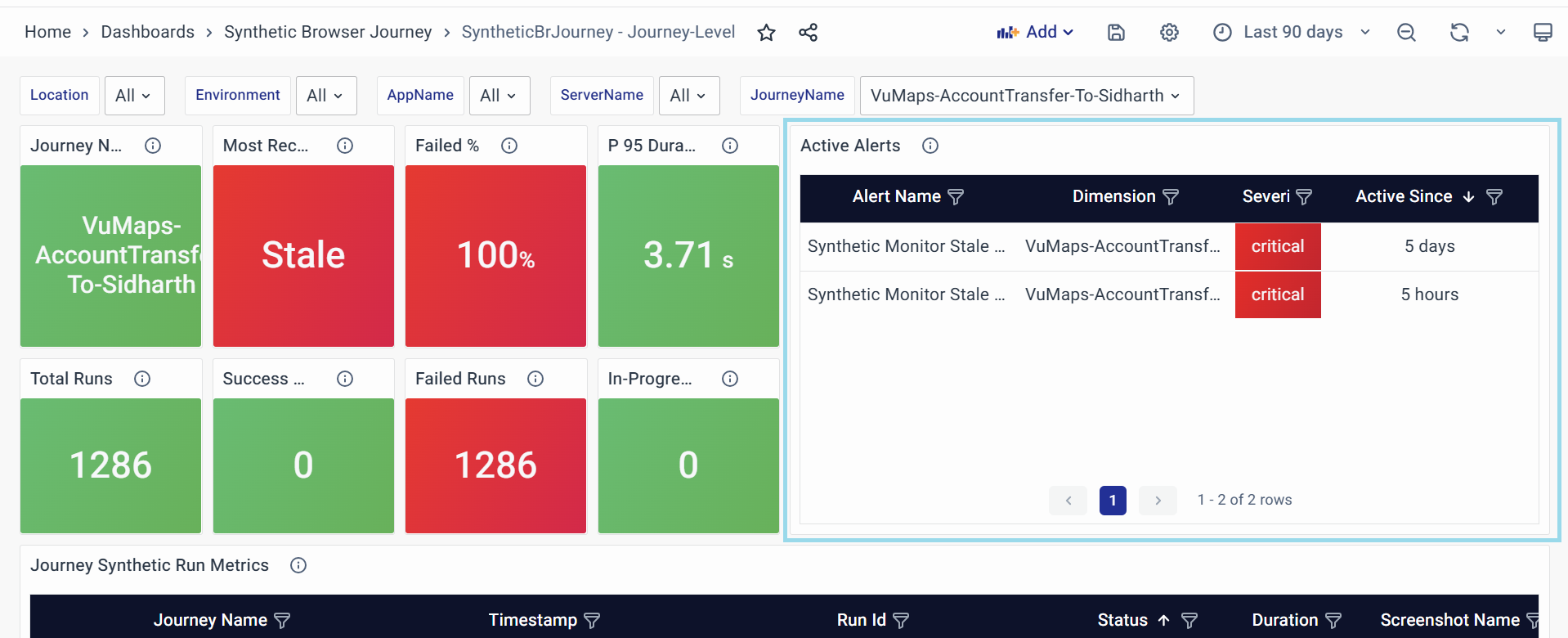The width and height of the screenshot is (1568, 638).
Task: Click the share dashboard icon
Action: coord(808,33)
